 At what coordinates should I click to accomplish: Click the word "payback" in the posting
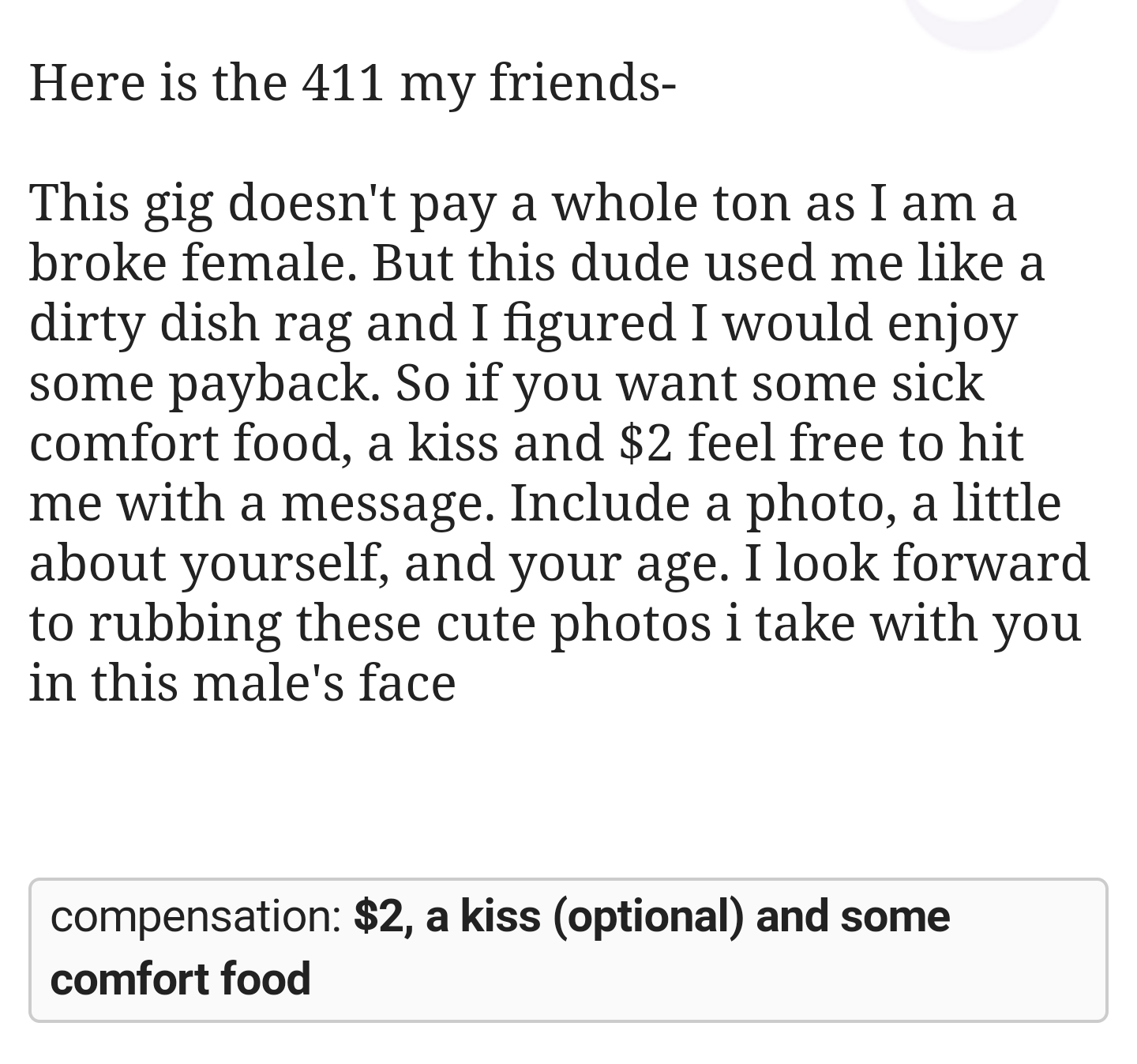(x=268, y=383)
